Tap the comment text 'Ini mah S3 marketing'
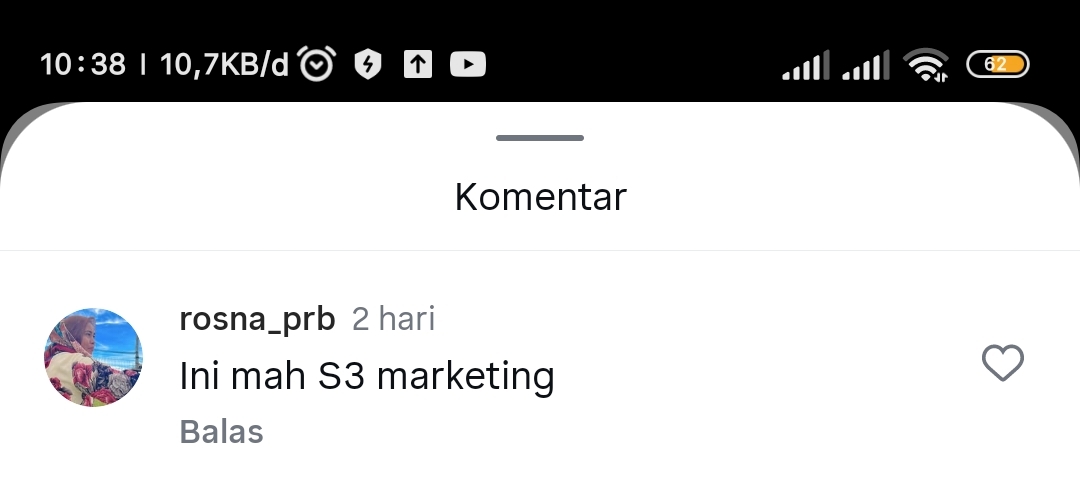The image size is (1080, 490). pyautogui.click(x=366, y=377)
